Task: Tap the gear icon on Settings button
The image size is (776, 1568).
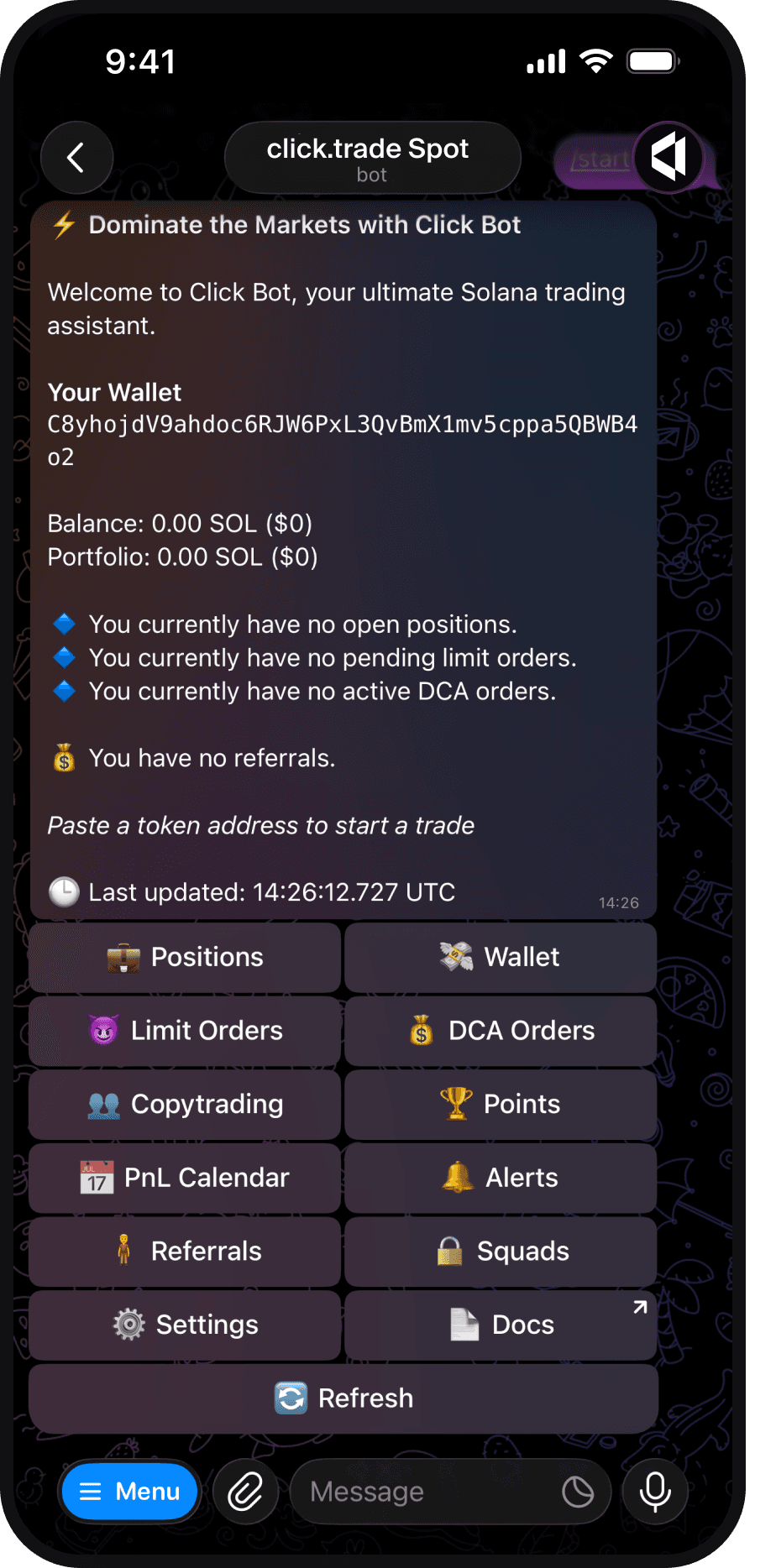Action: coord(128,1325)
